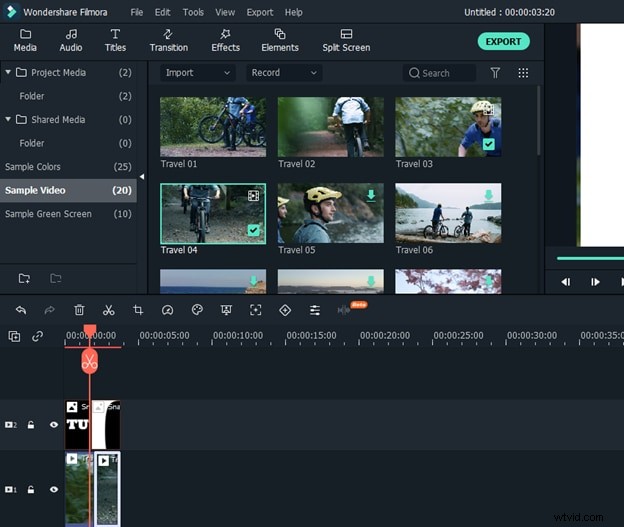This screenshot has height=527, width=624.
Task: Open the Export menu in the menu bar
Action: click(259, 12)
